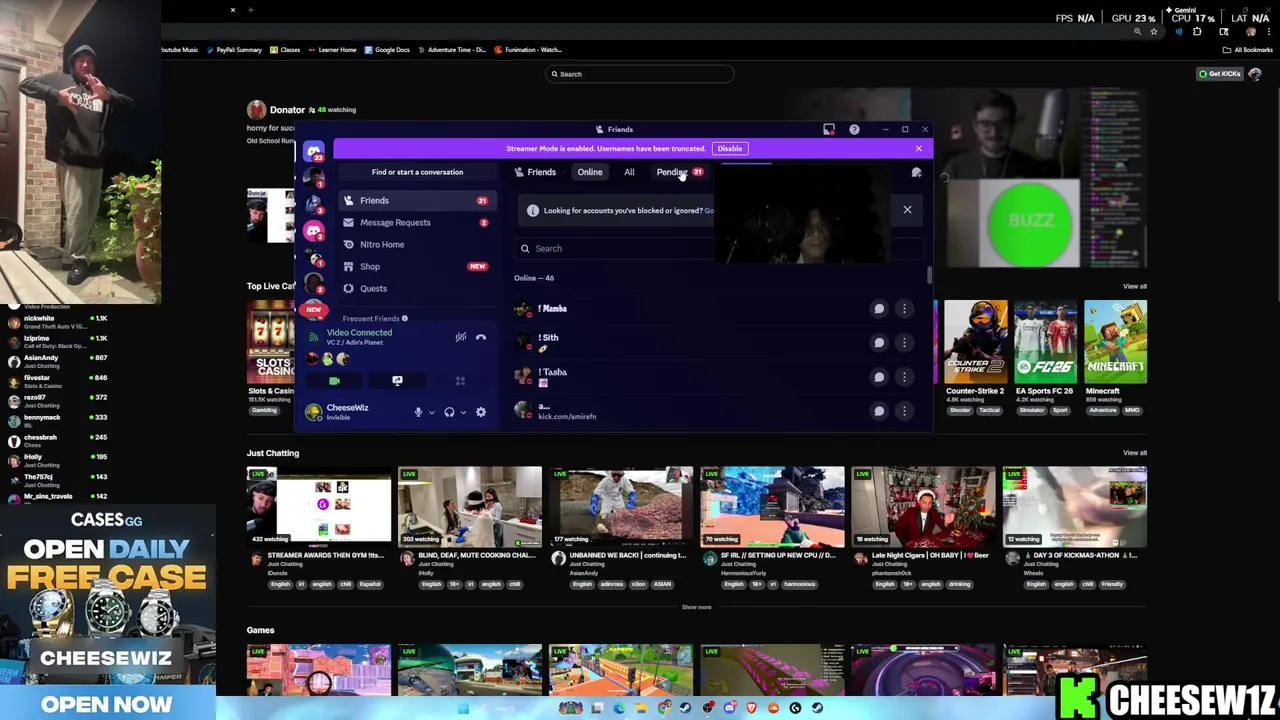Message ! Tasha via chat bubble icon
This screenshot has height=720, width=1280.
pos(879,377)
